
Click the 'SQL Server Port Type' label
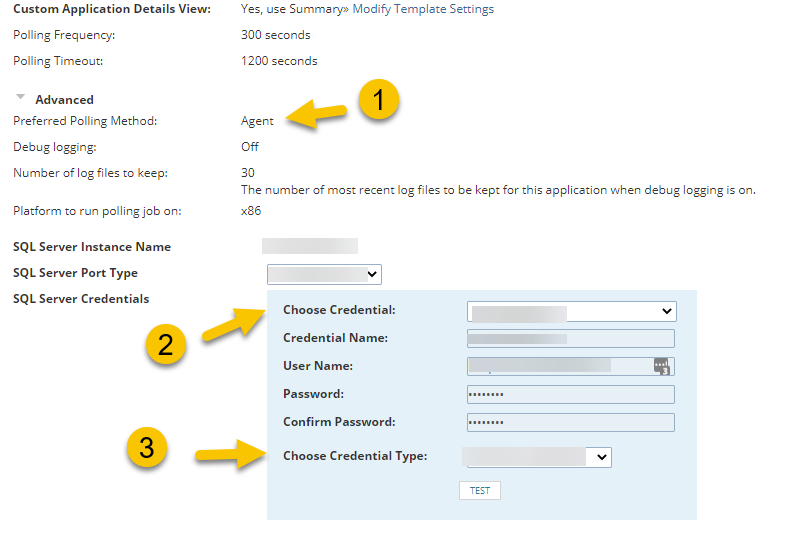click(75, 273)
